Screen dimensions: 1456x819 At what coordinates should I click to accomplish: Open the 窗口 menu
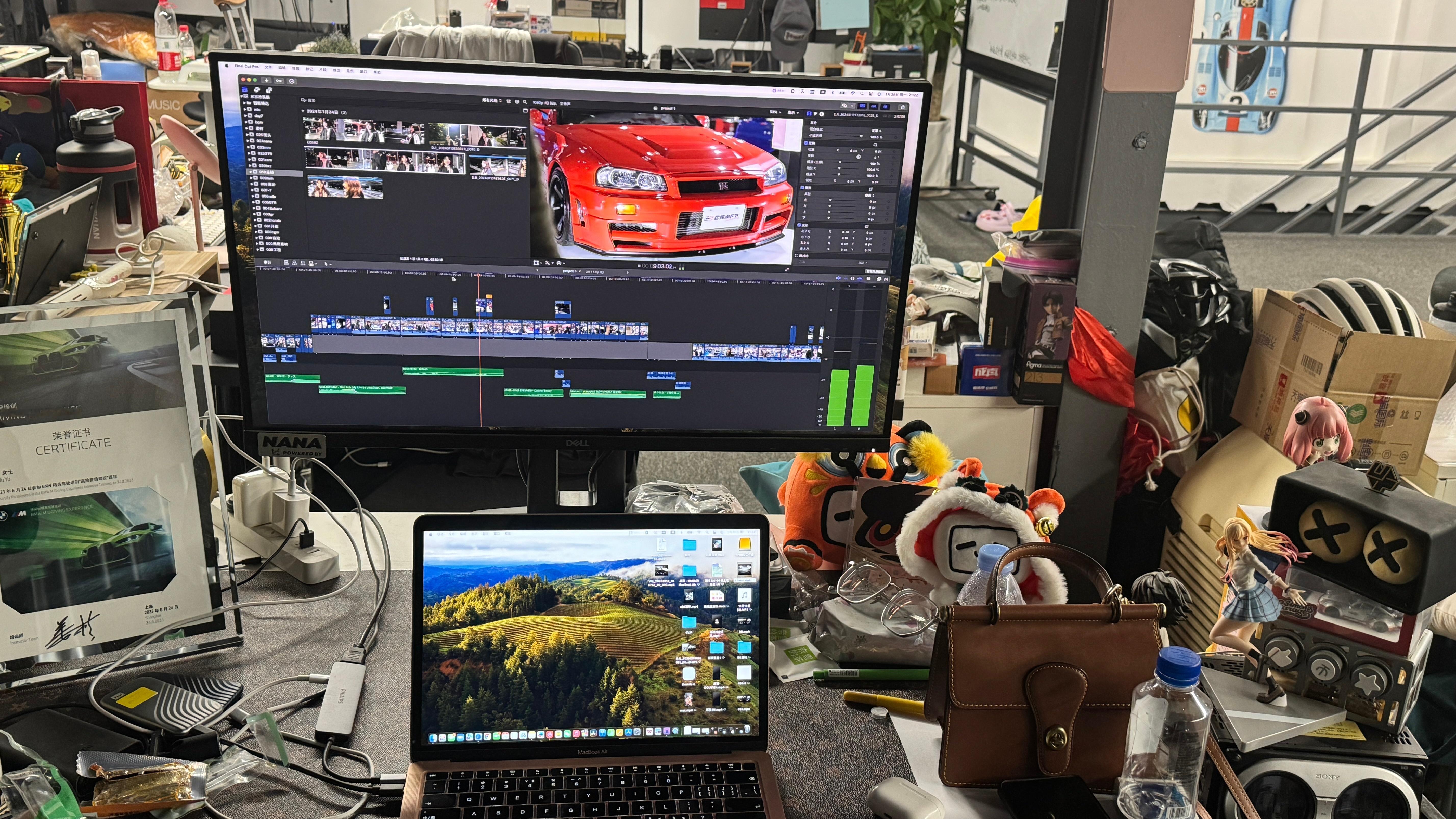(x=363, y=72)
